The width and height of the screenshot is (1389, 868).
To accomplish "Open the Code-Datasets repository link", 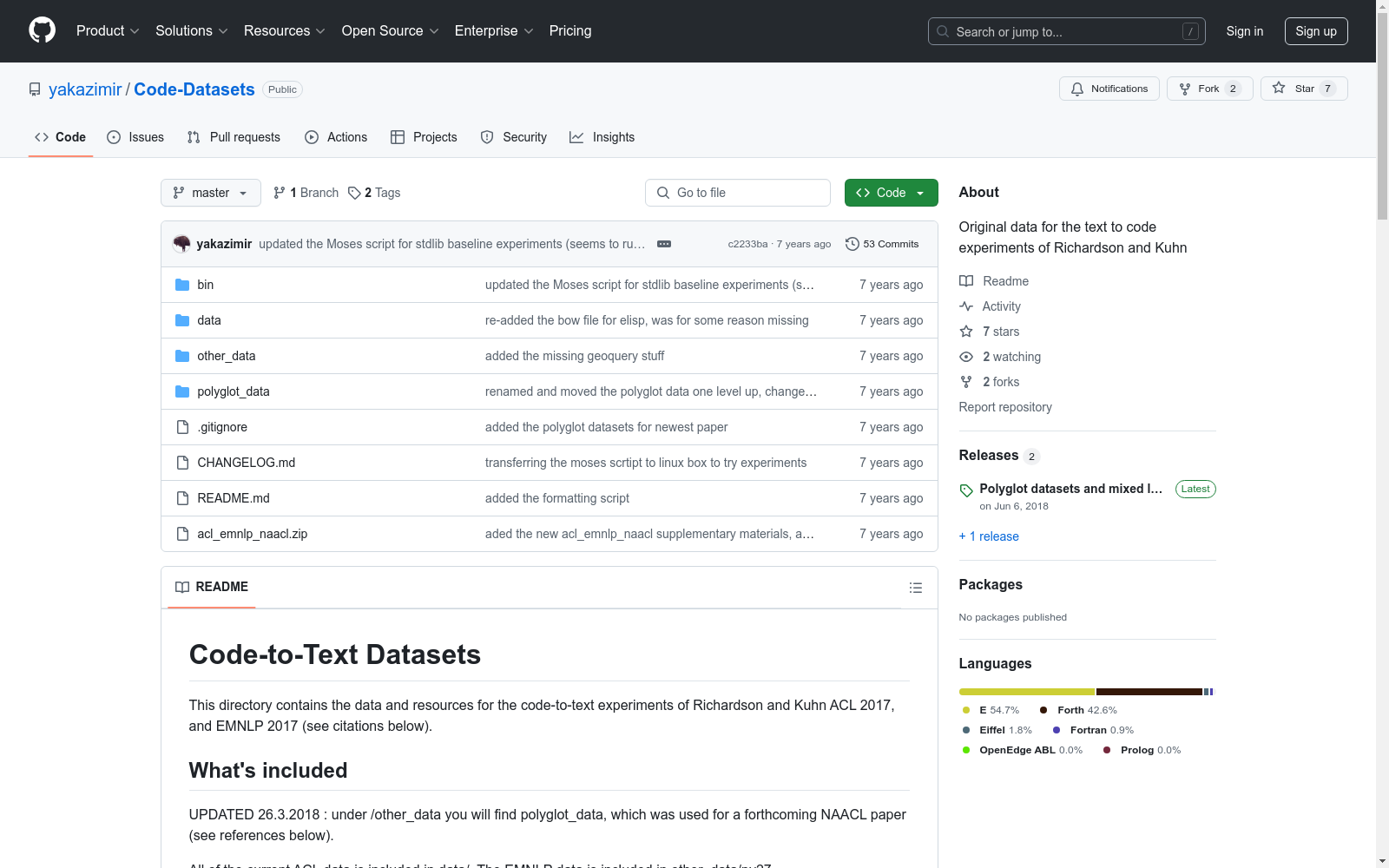I will (x=194, y=89).
